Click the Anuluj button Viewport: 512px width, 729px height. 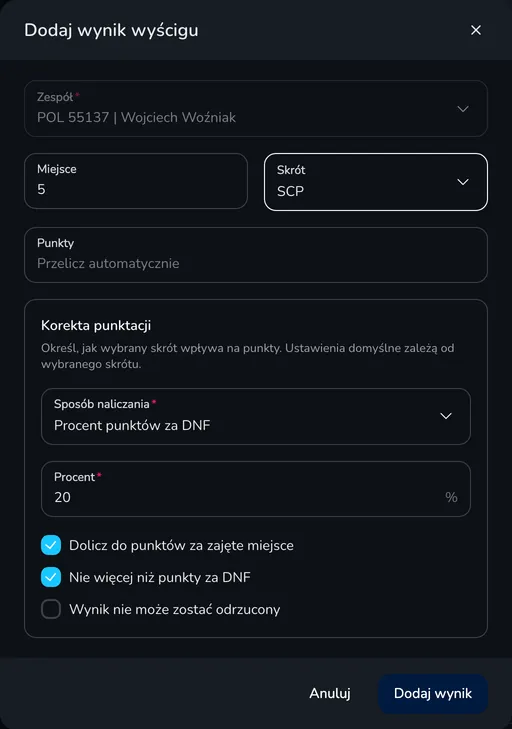pos(330,694)
